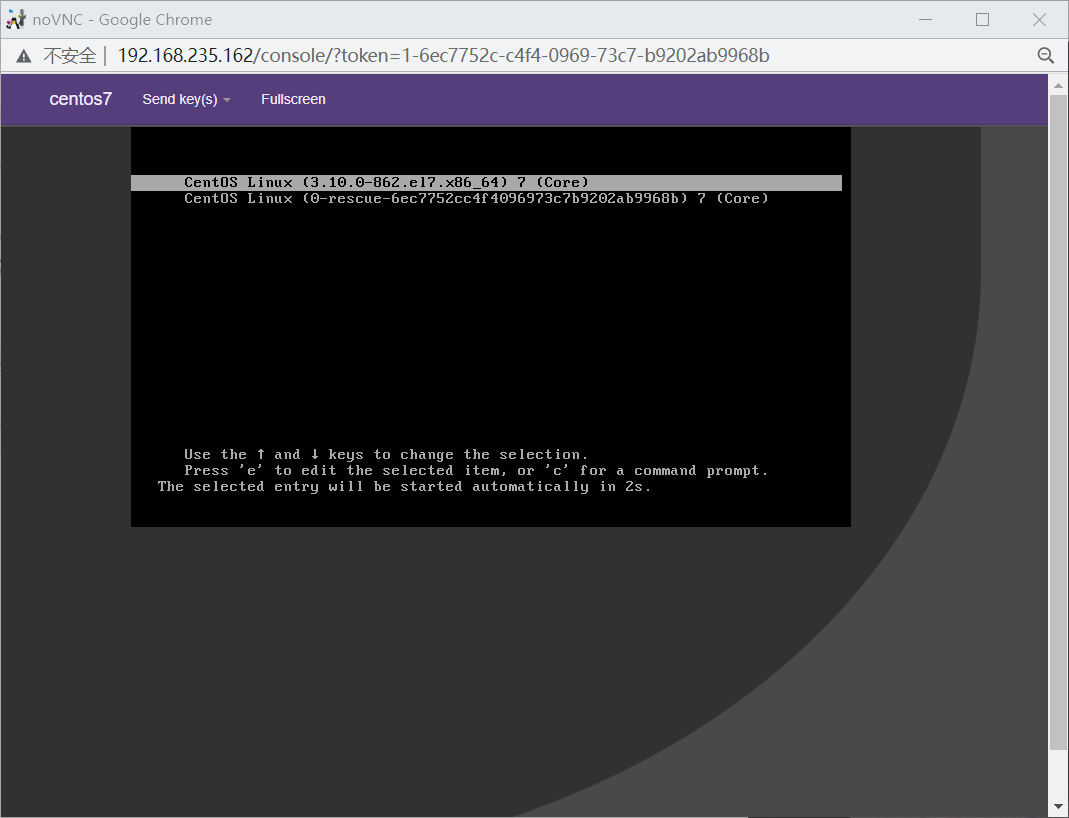Click the 'Use the keys' instruction line
This screenshot has width=1069, height=818.
tap(386, 455)
